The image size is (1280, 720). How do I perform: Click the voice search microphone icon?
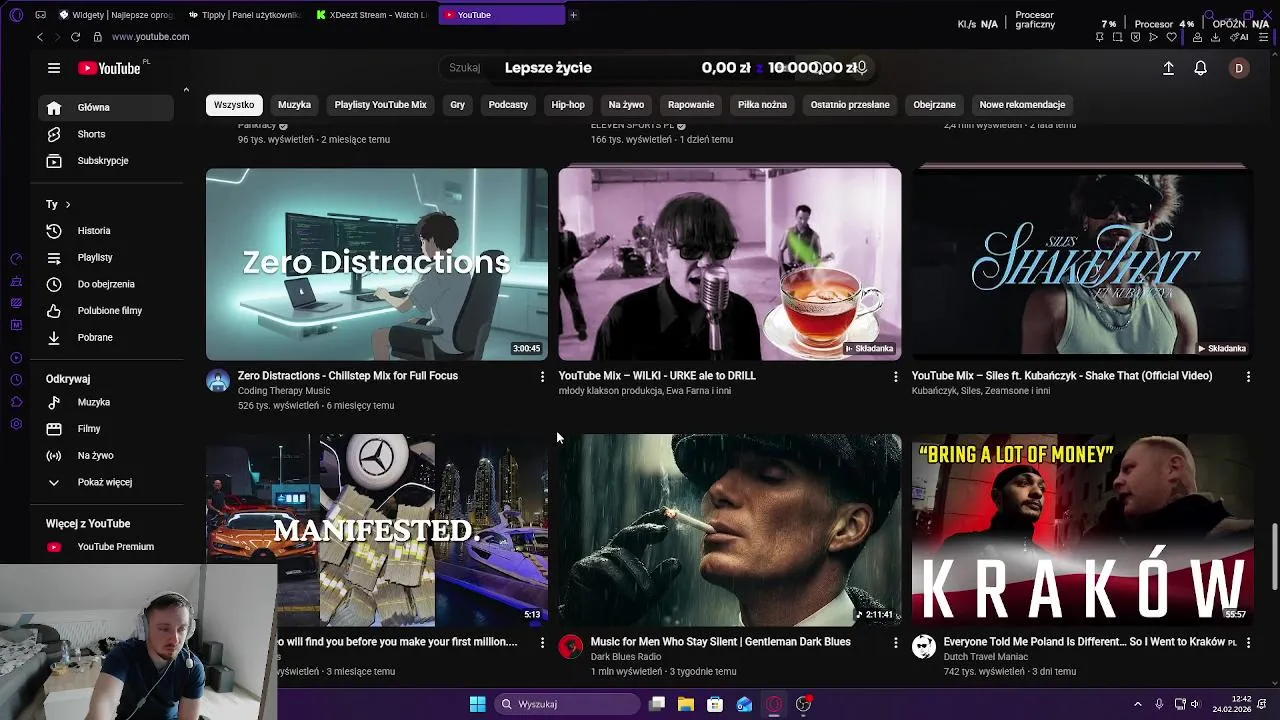(x=861, y=68)
